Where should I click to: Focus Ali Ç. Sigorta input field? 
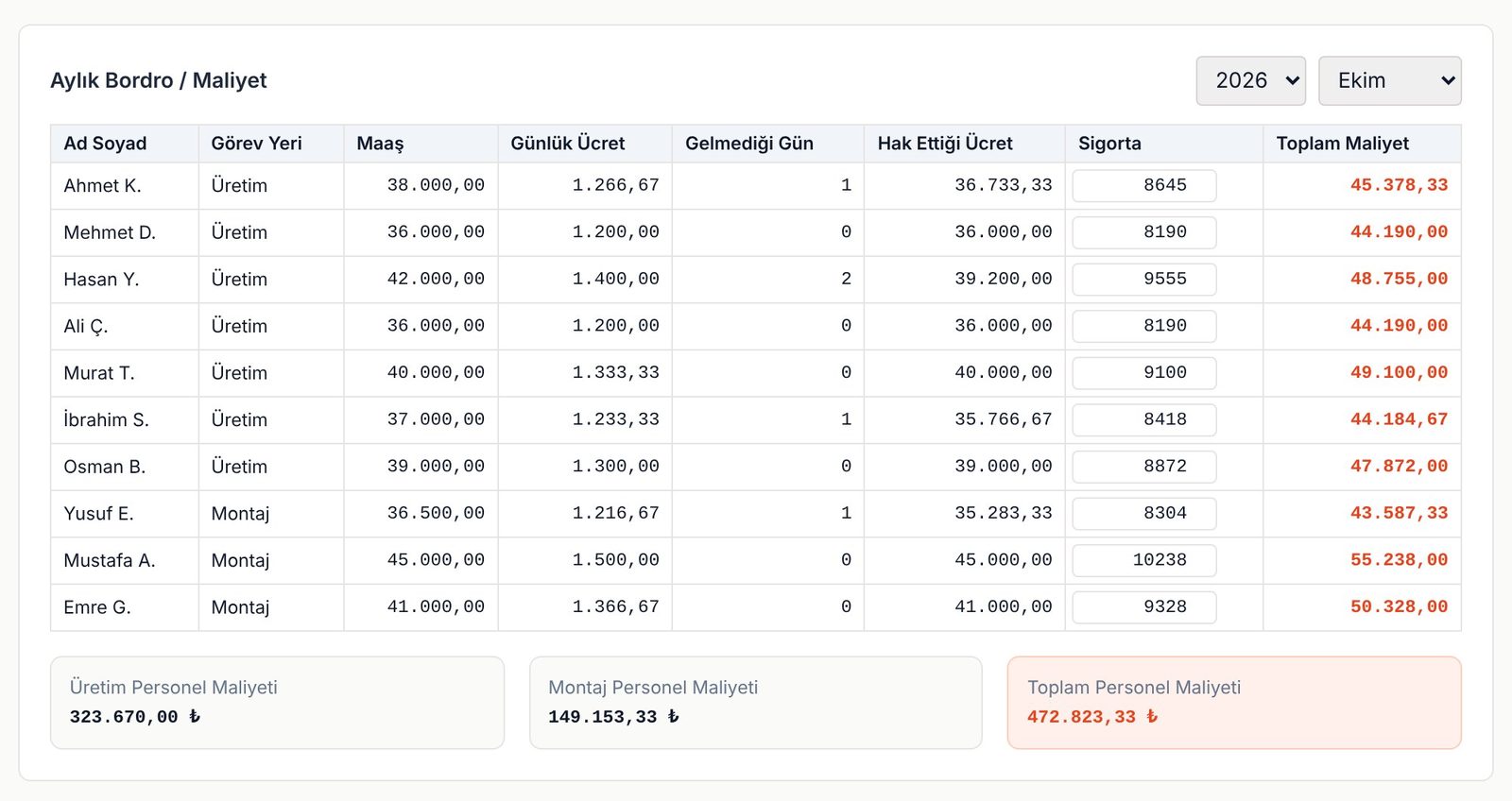tap(1144, 326)
